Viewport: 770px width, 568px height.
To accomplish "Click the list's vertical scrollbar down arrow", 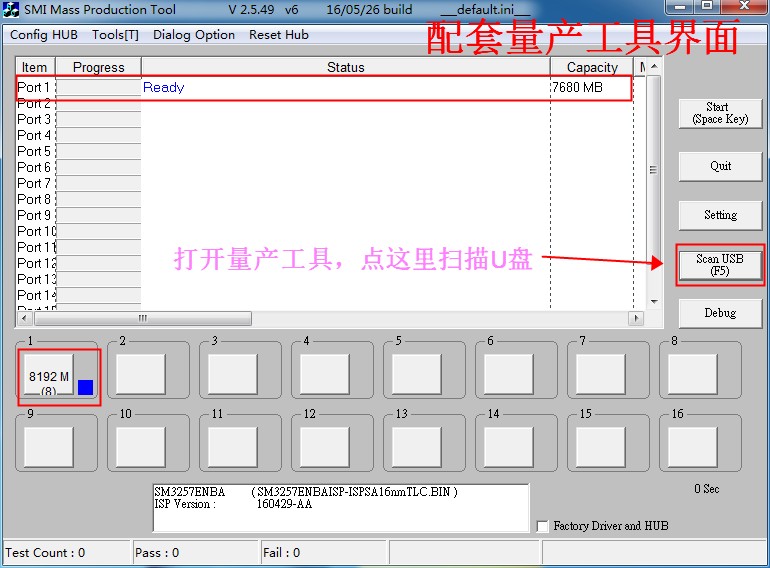I will coord(654,302).
